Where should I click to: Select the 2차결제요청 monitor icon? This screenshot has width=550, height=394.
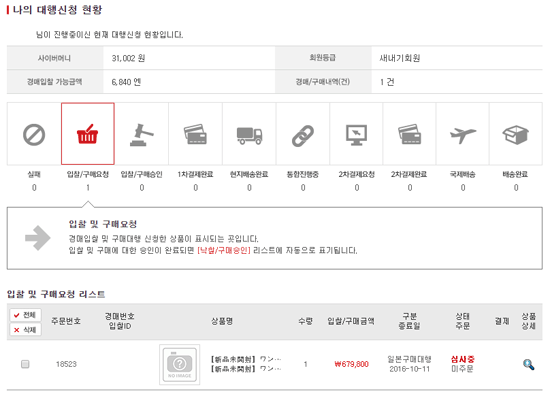[356, 134]
